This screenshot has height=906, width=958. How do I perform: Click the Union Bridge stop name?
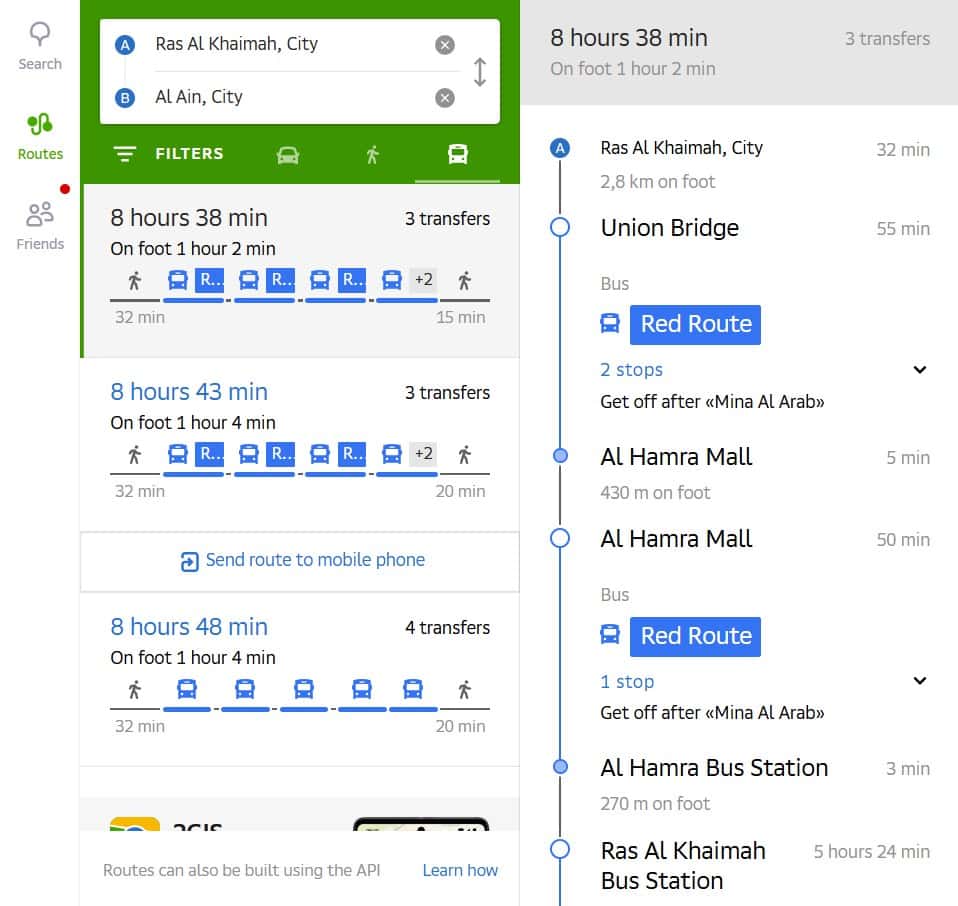(x=670, y=228)
